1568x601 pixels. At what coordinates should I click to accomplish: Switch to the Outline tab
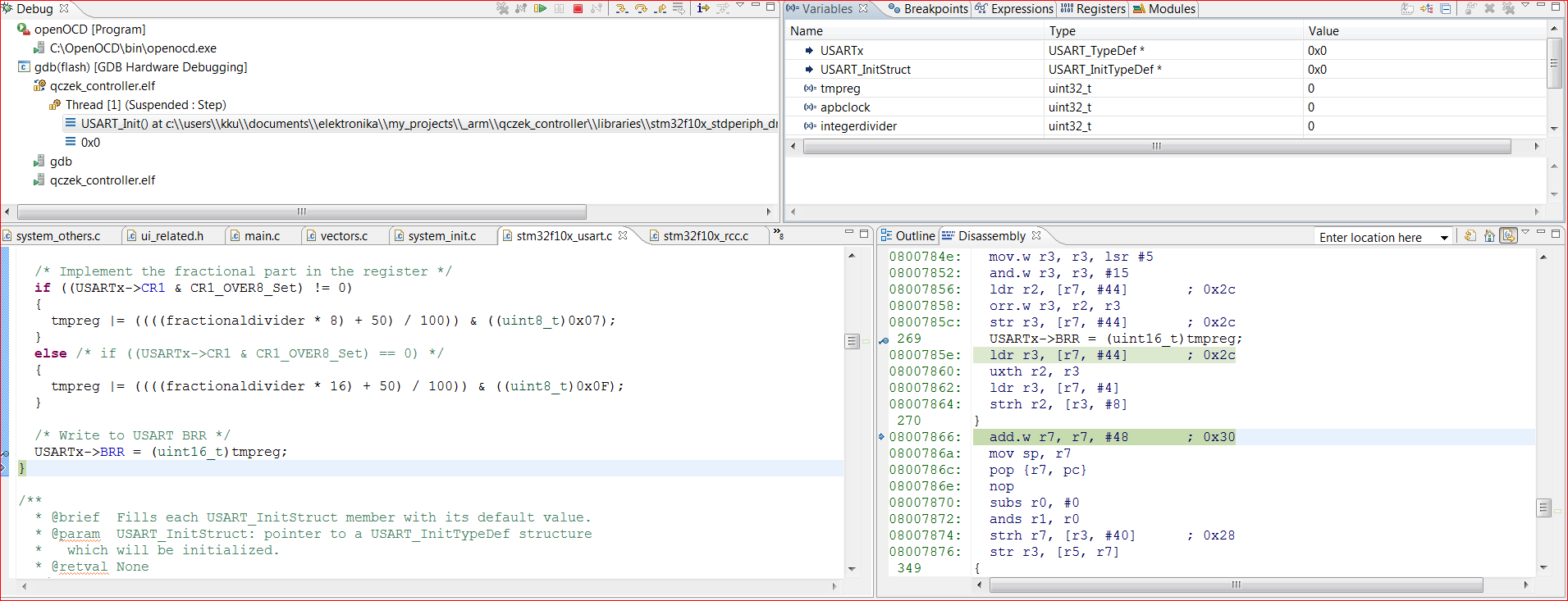tap(907, 236)
